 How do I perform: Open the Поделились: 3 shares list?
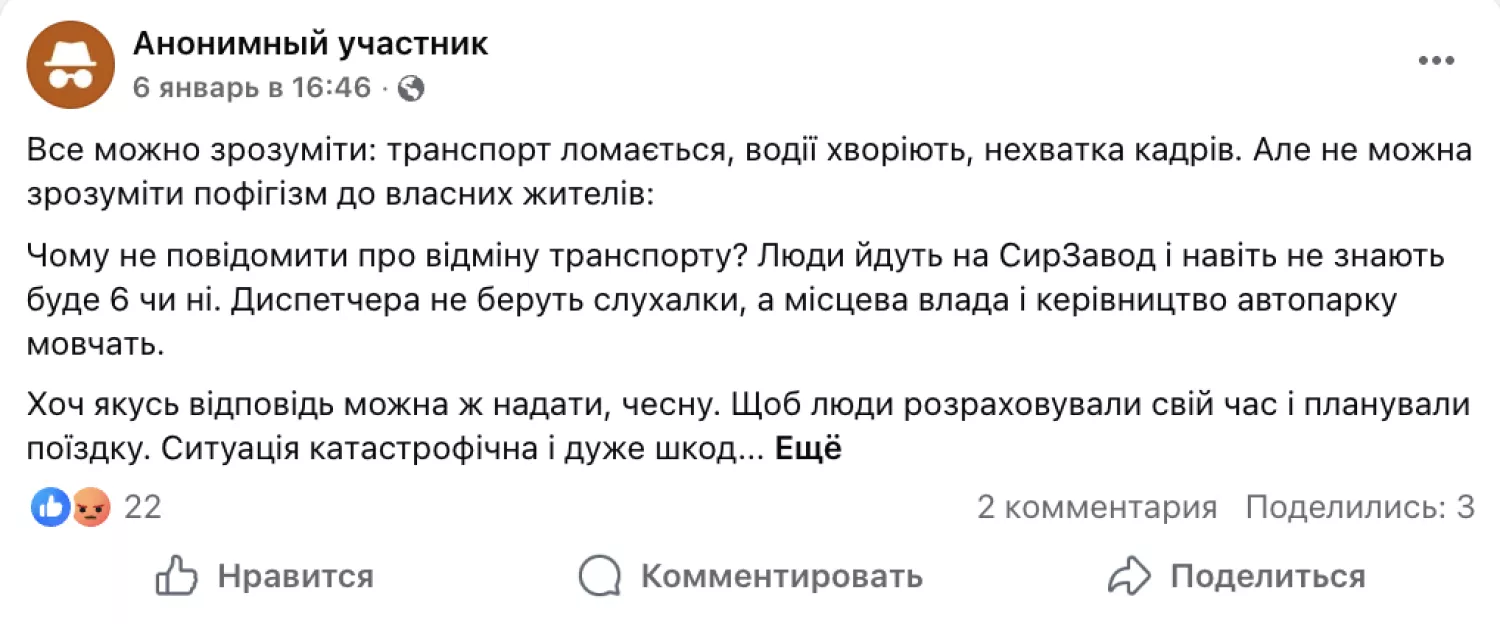click(1362, 508)
